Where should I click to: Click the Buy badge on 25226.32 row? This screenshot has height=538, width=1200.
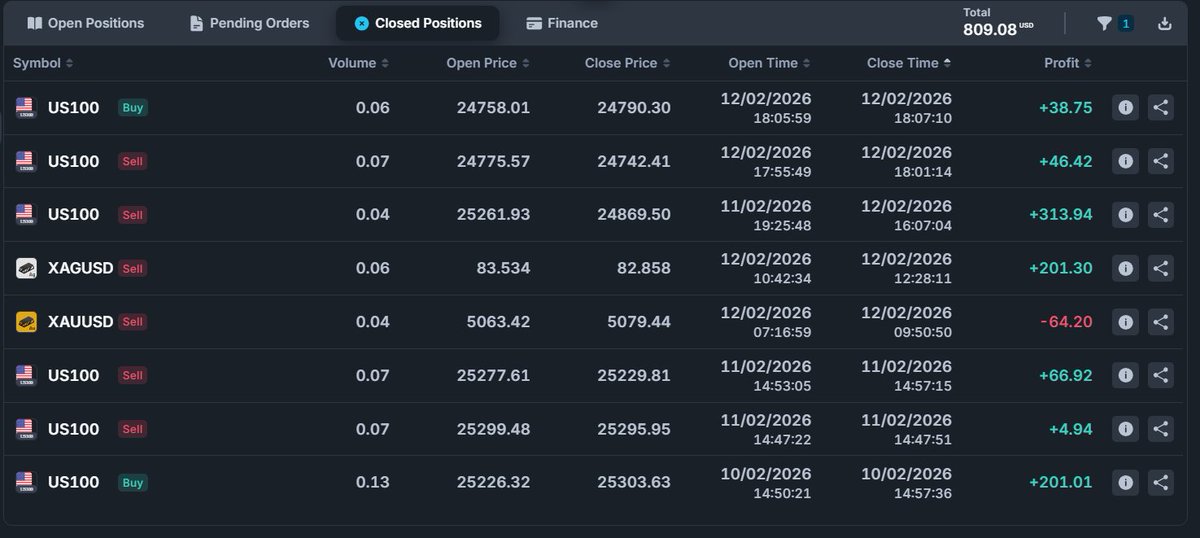point(132,482)
